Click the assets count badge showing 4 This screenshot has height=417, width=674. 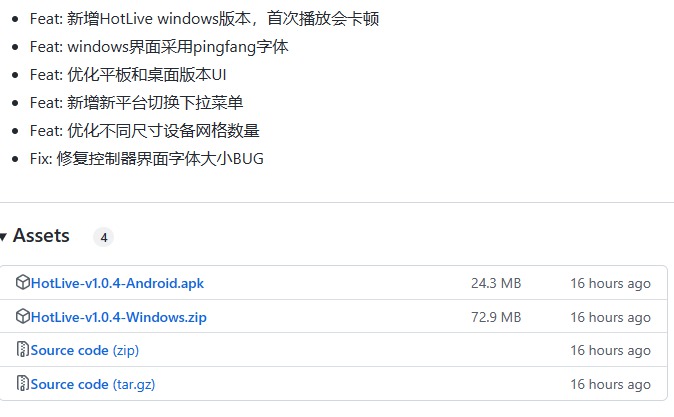pyautogui.click(x=104, y=237)
